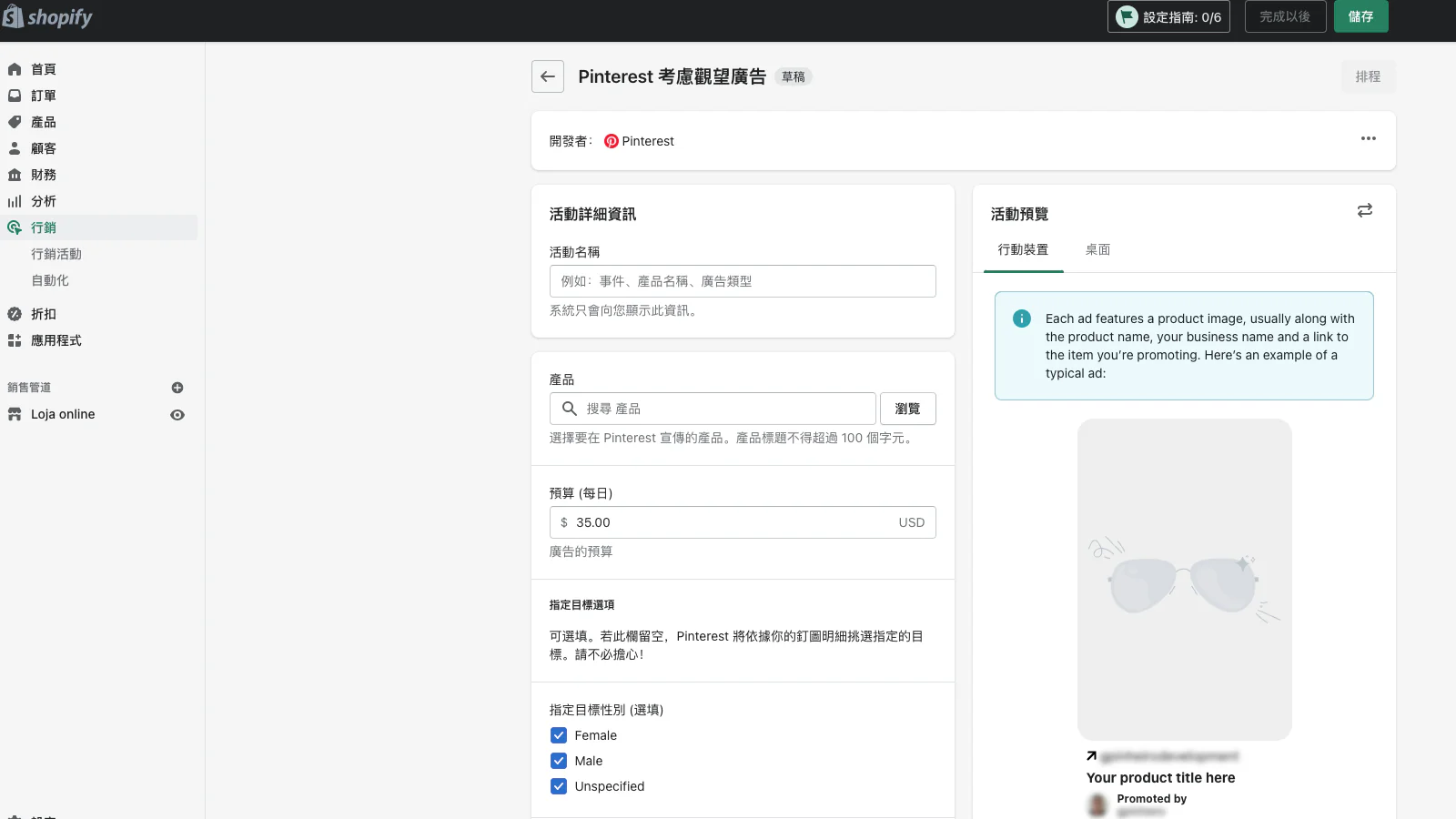This screenshot has height=819, width=1456.
Task: Click the discounts percent icon
Action: [x=15, y=314]
